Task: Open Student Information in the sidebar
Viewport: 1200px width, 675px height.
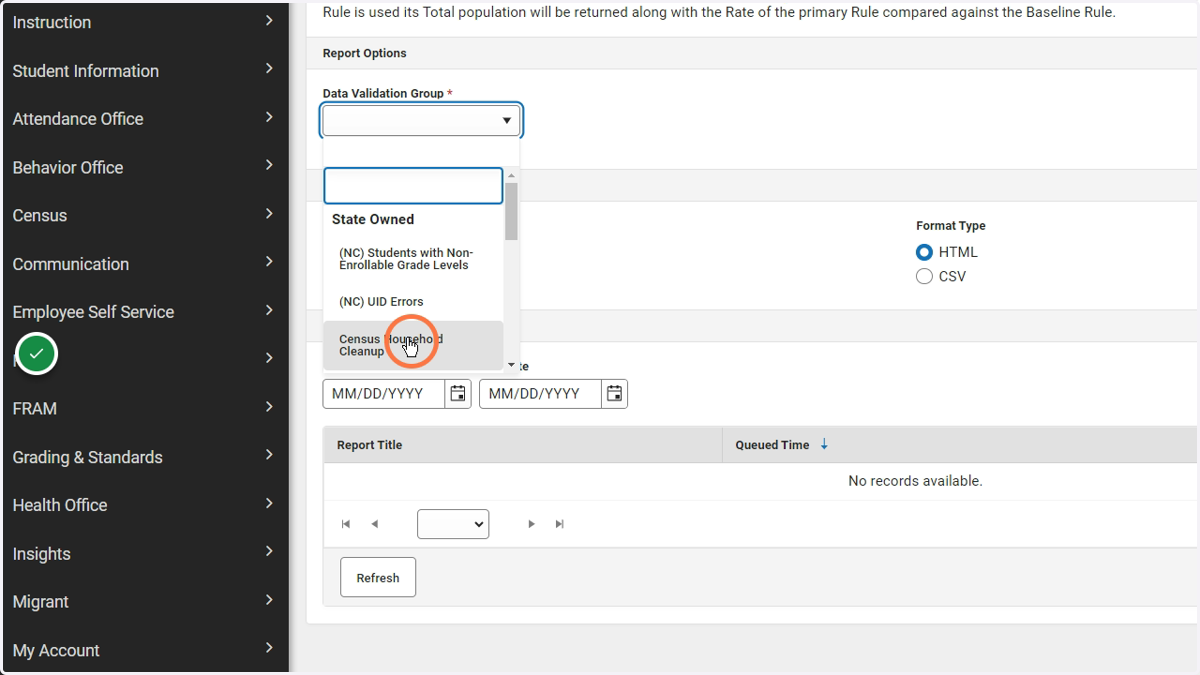Action: [x=86, y=71]
